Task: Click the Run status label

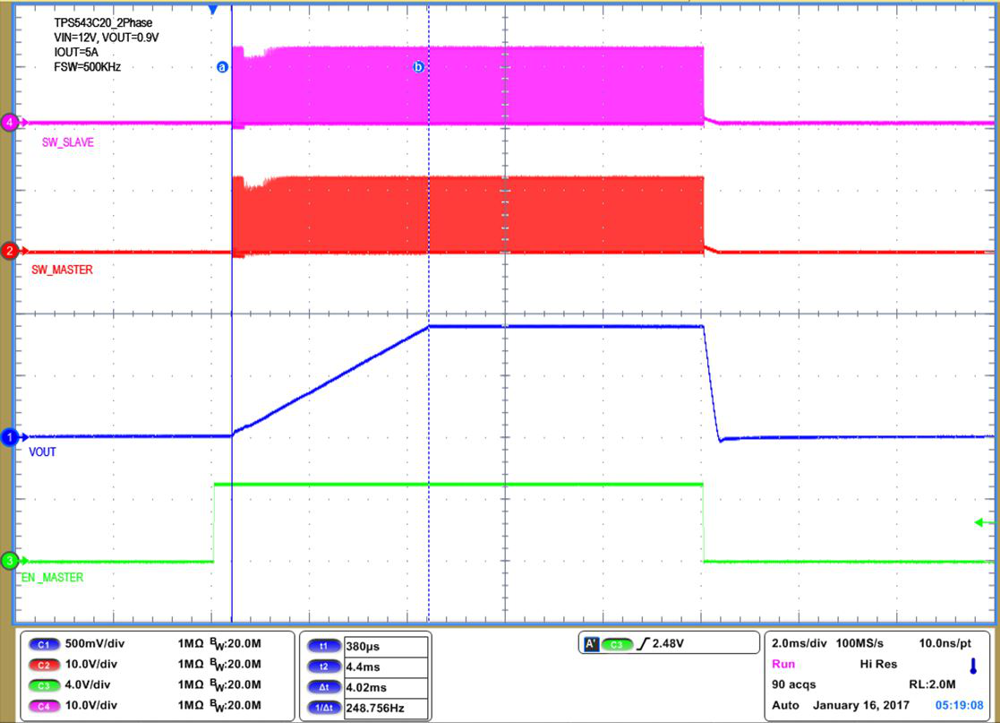Action: point(783,664)
